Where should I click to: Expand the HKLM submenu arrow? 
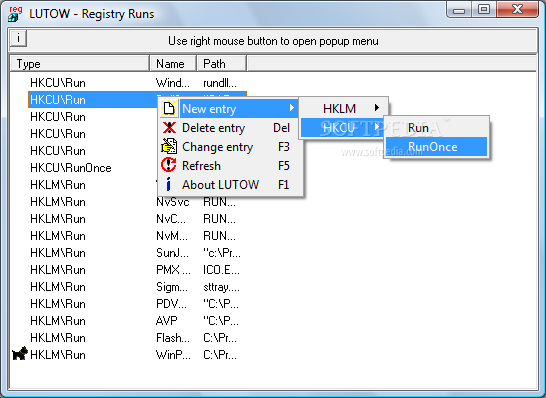[x=377, y=108]
